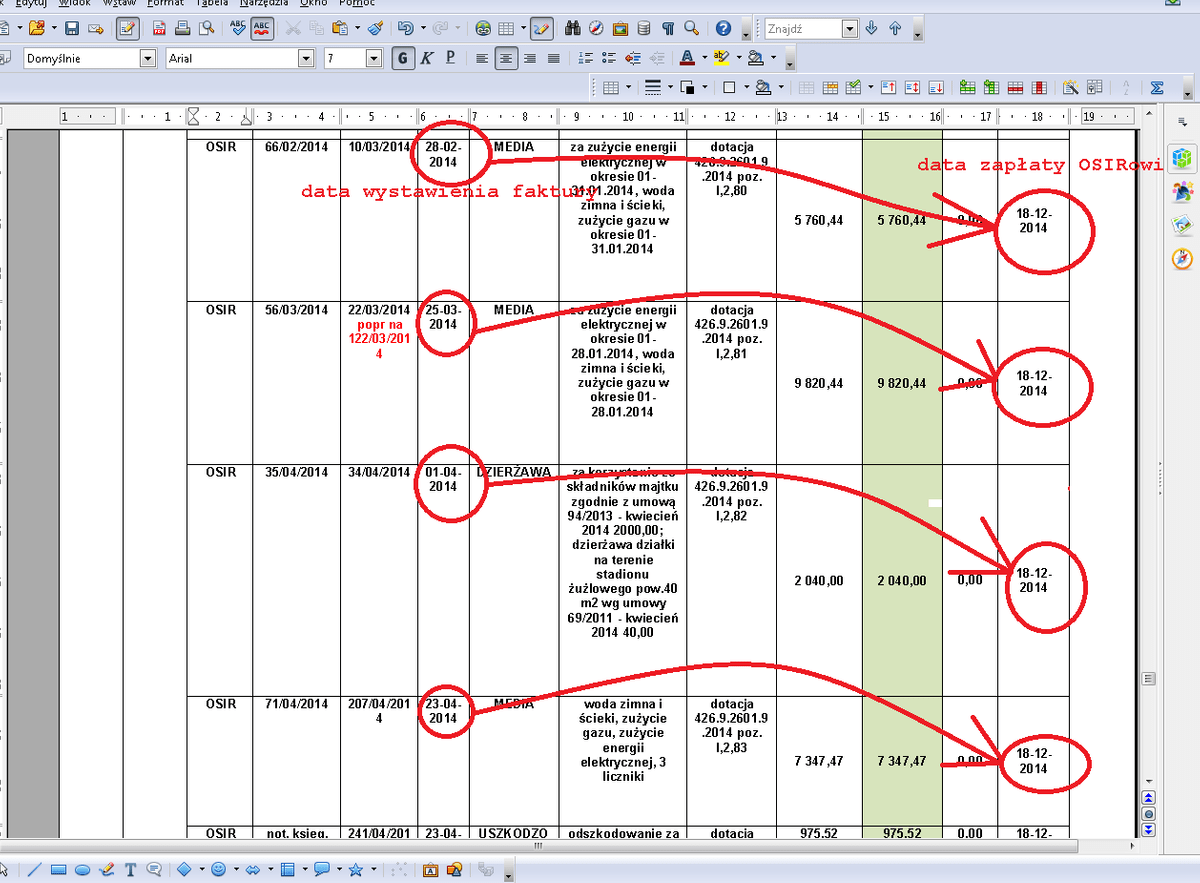Find previous occurrence arrow
This screenshot has height=883, width=1200.
coord(895,28)
